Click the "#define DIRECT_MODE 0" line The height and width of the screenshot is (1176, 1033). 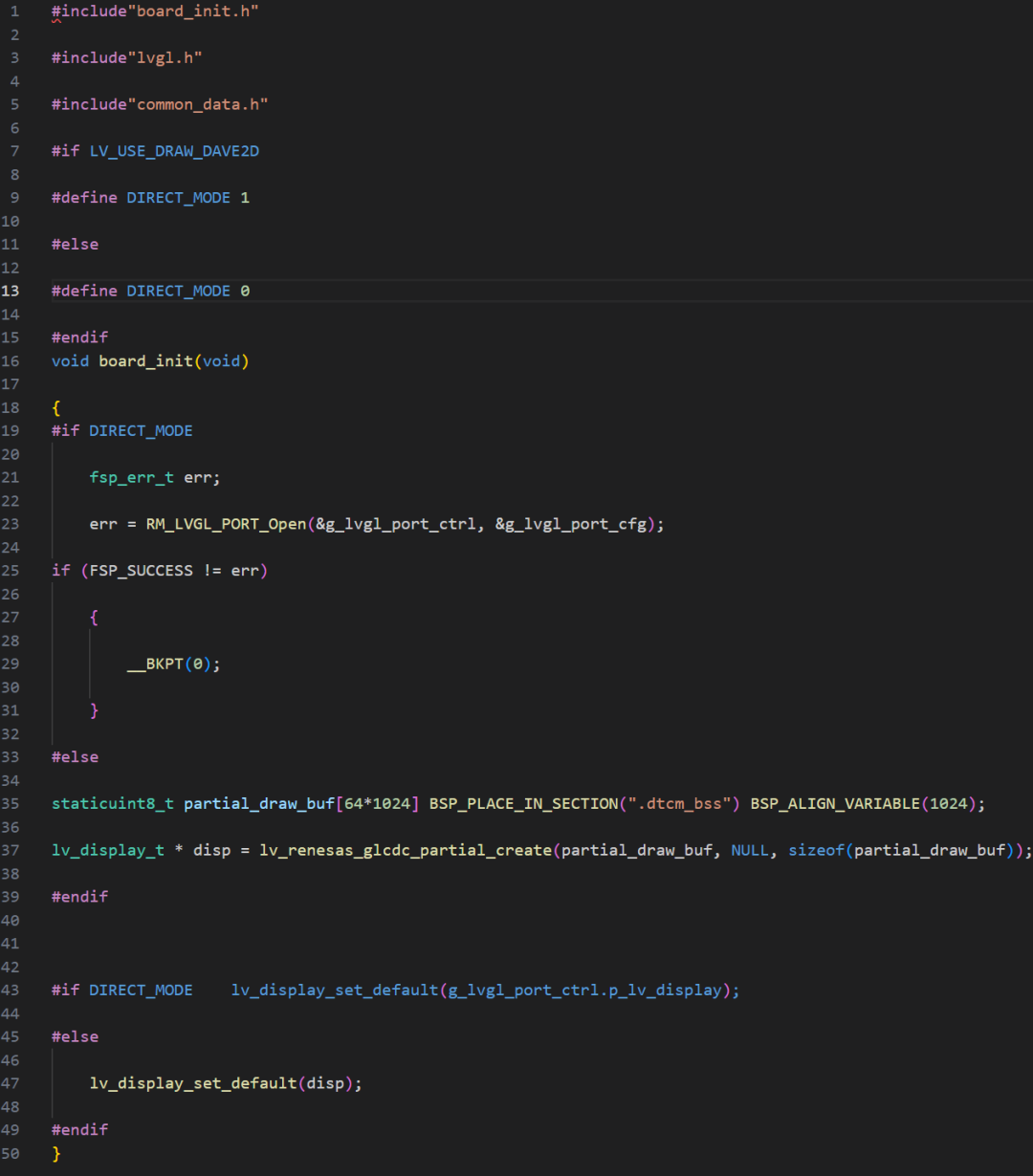coord(150,291)
